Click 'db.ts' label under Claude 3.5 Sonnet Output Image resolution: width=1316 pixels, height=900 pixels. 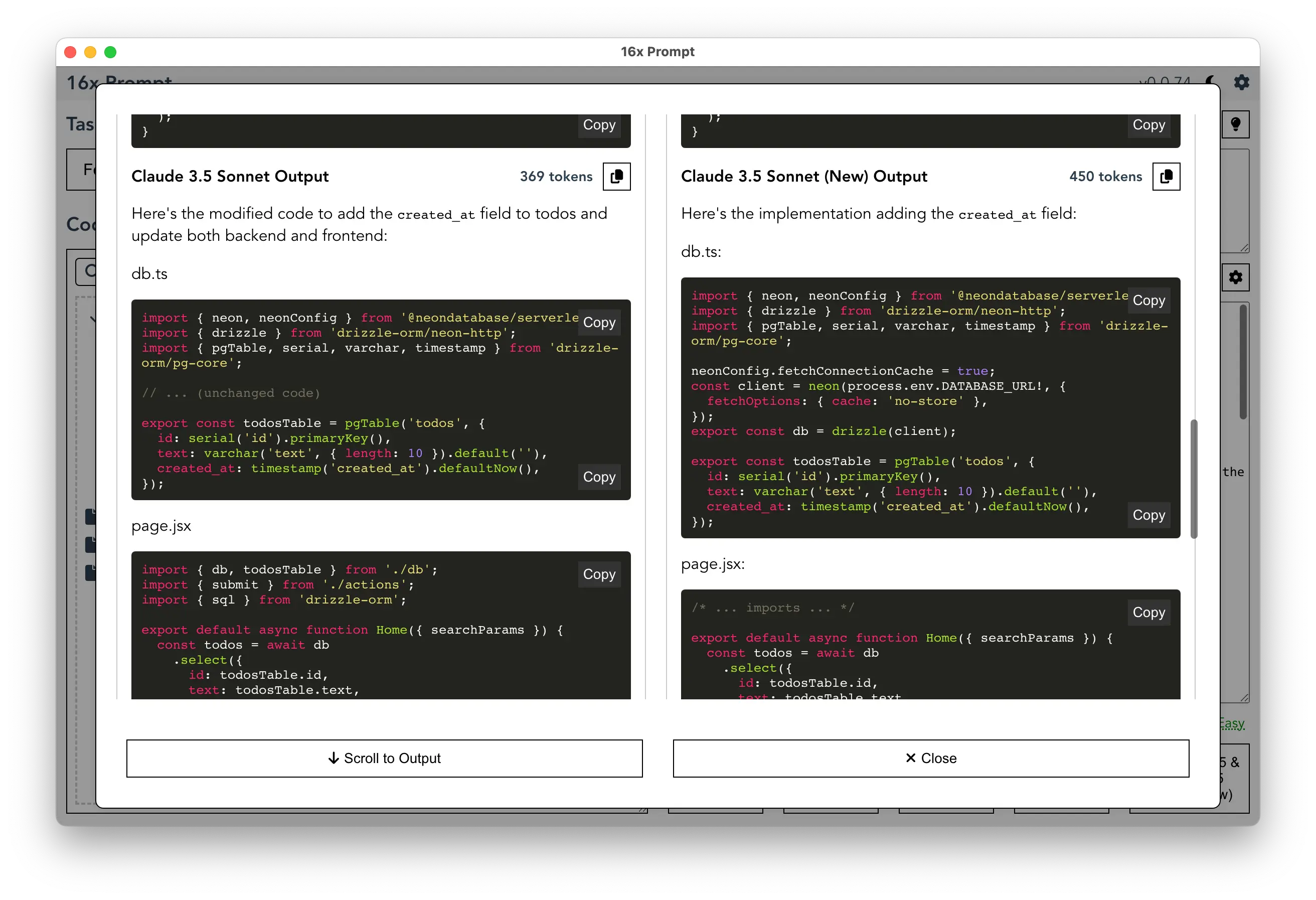pos(149,274)
